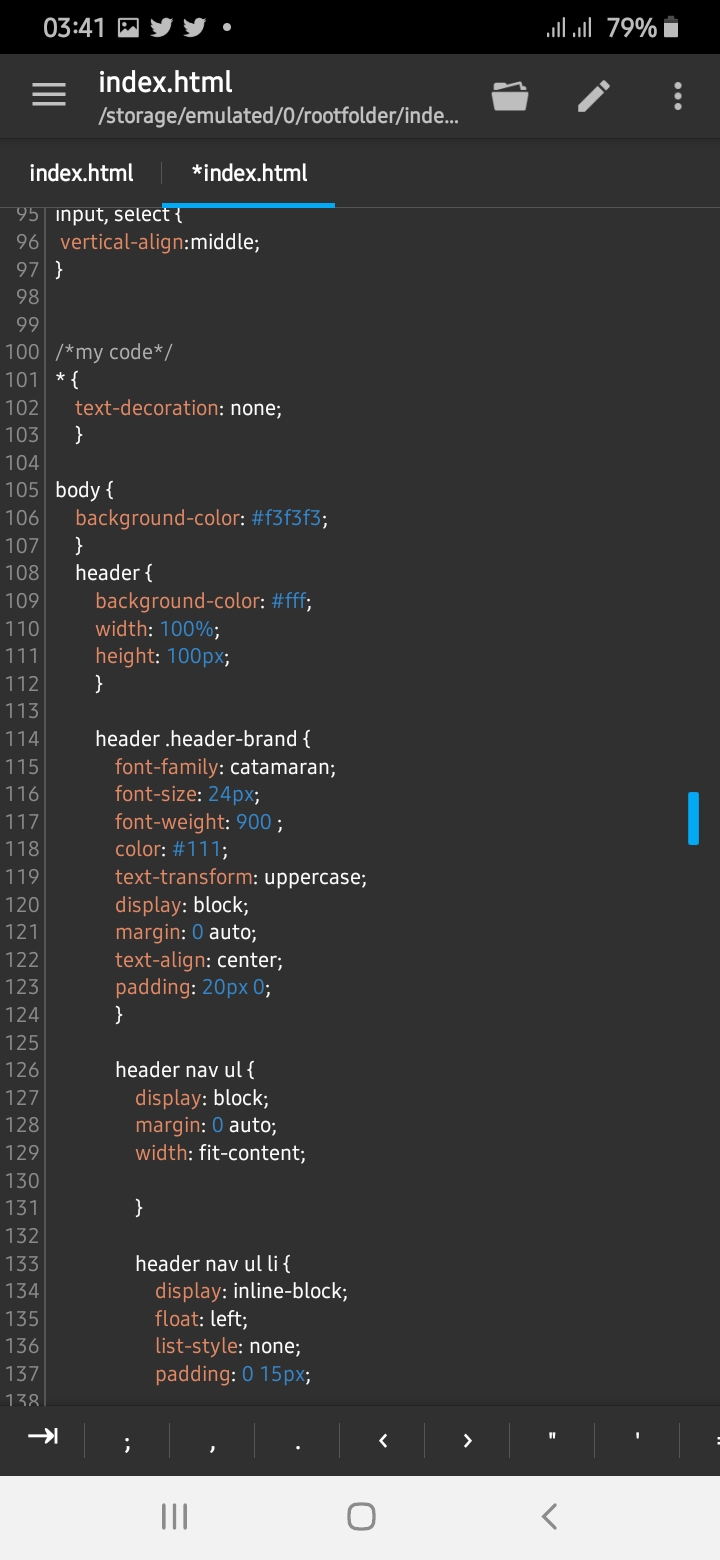This screenshot has height=1560, width=720.
Task: Insert a comma from the symbol bar
Action: point(213,1441)
